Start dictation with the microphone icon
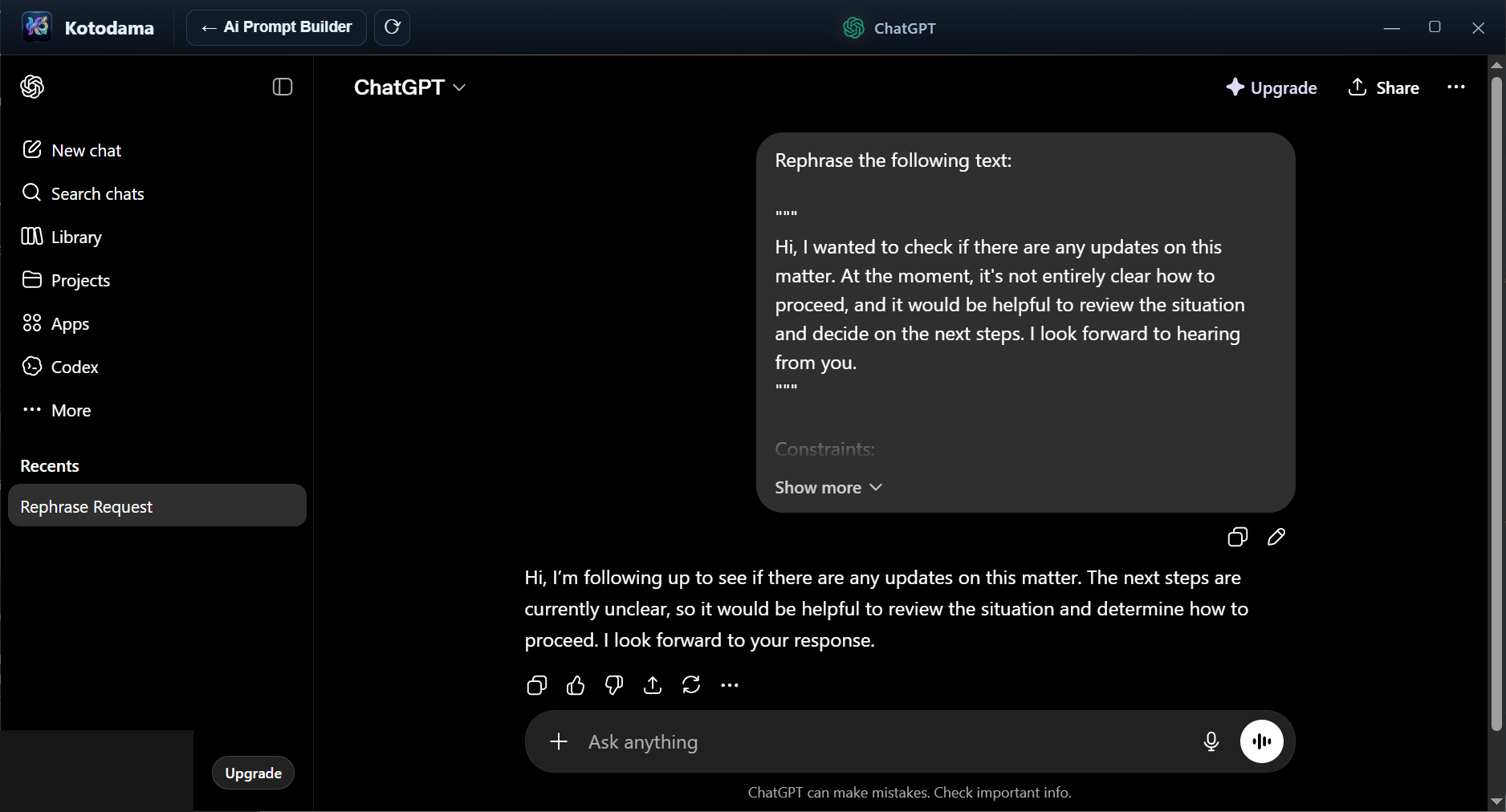The height and width of the screenshot is (812, 1506). (x=1211, y=741)
